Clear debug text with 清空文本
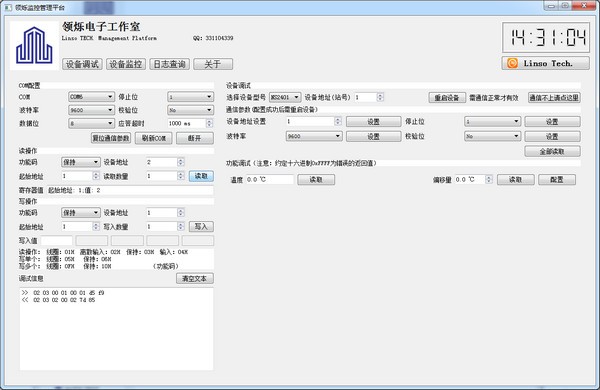The image size is (600, 390). [195, 279]
